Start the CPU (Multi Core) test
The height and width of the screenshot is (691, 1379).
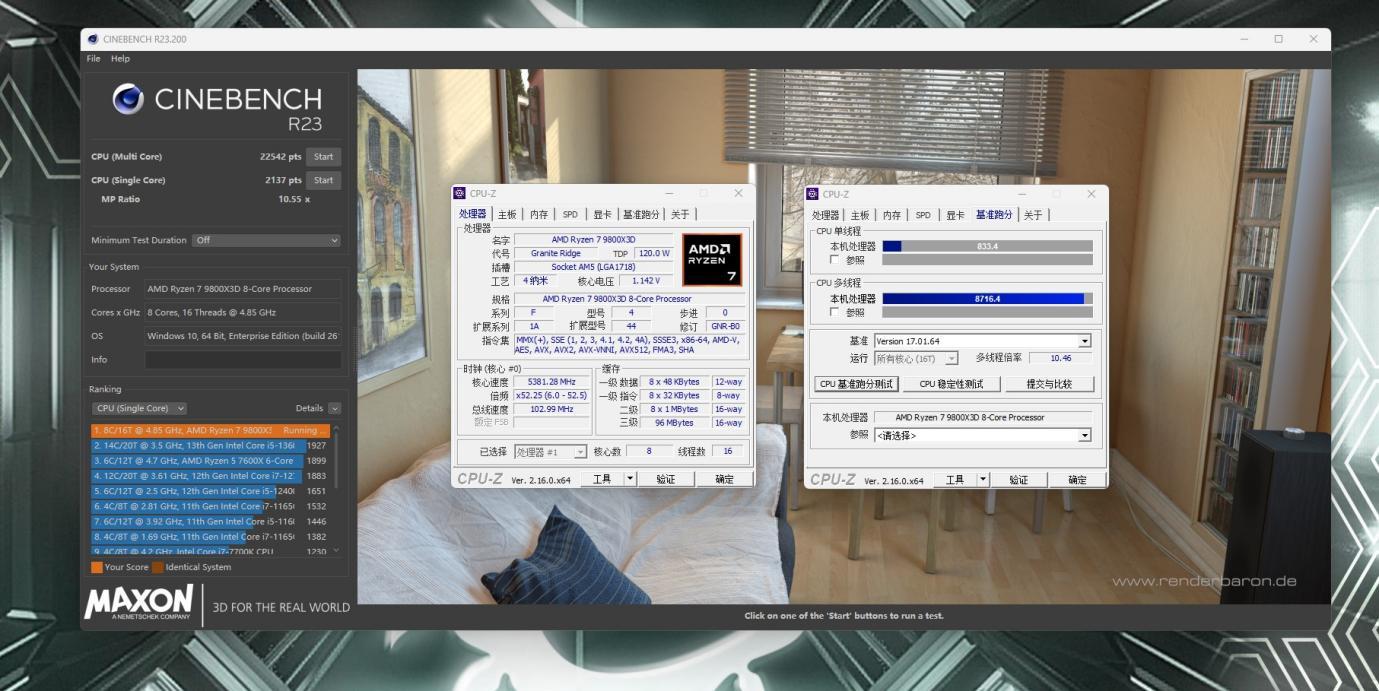click(x=323, y=157)
